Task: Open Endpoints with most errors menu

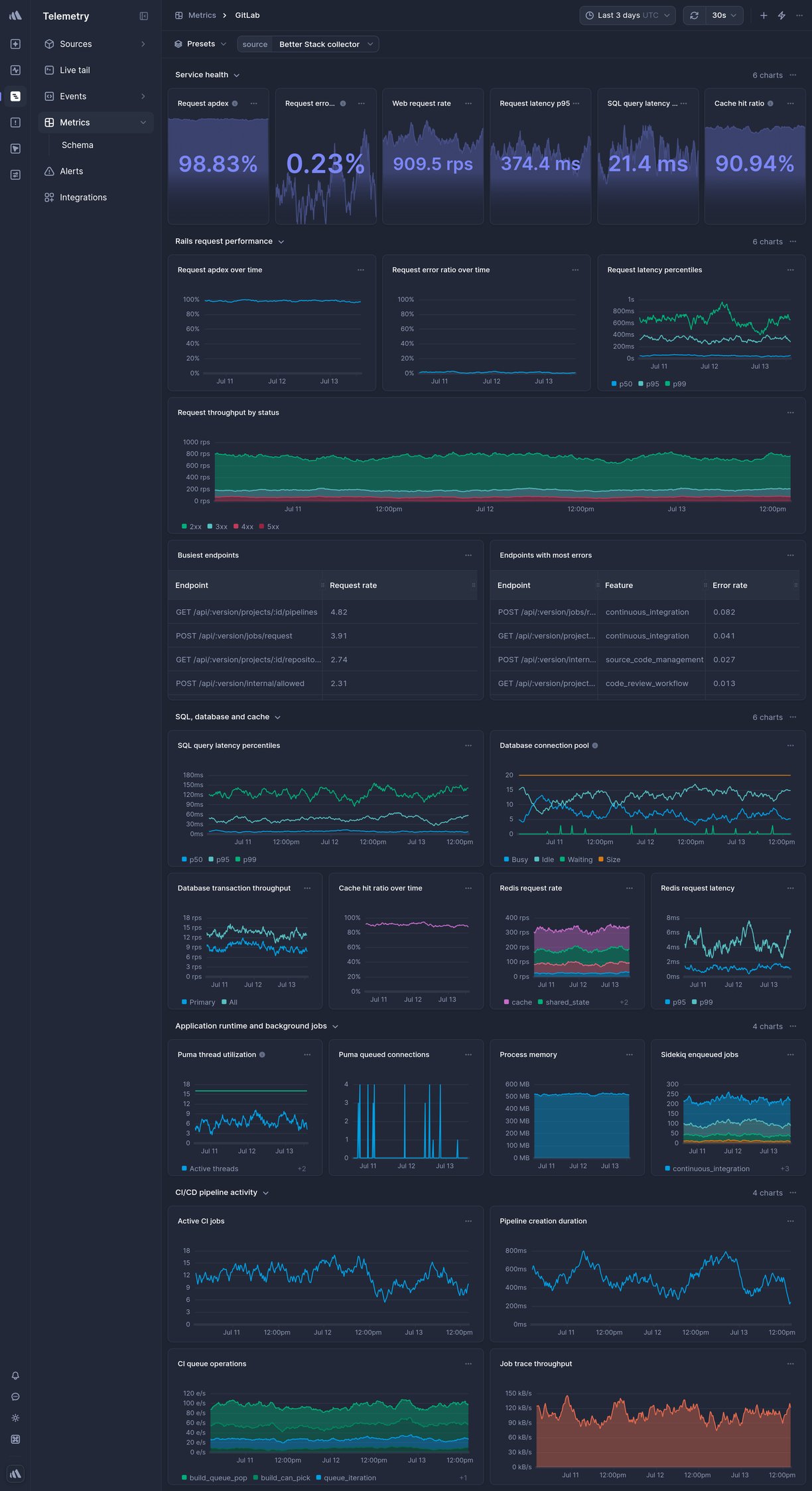Action: [790, 555]
